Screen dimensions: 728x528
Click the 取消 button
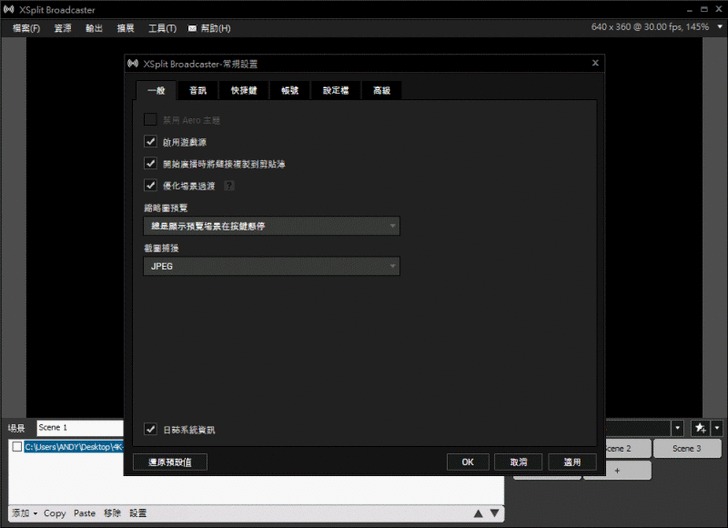pyautogui.click(x=518, y=462)
